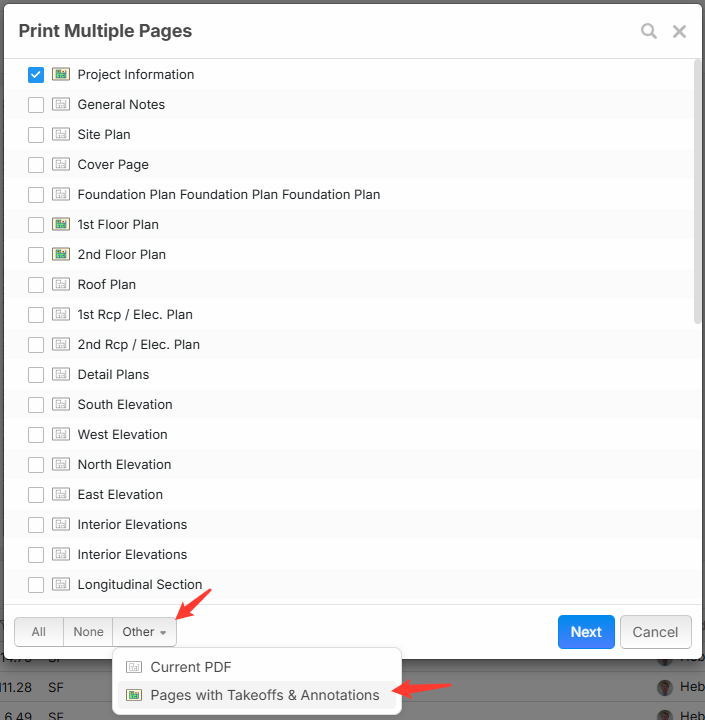Check the General Notes checkbox
Image resolution: width=705 pixels, height=720 pixels.
click(x=36, y=104)
